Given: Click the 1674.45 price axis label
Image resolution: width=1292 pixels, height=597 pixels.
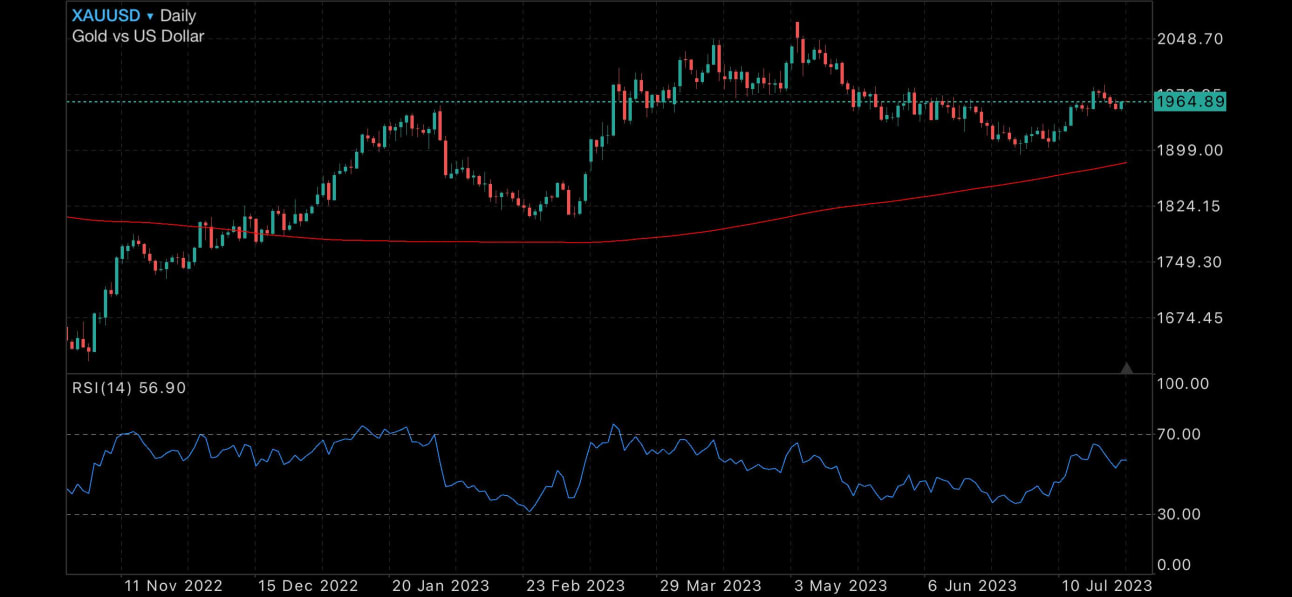Looking at the screenshot, I should point(1189,318).
